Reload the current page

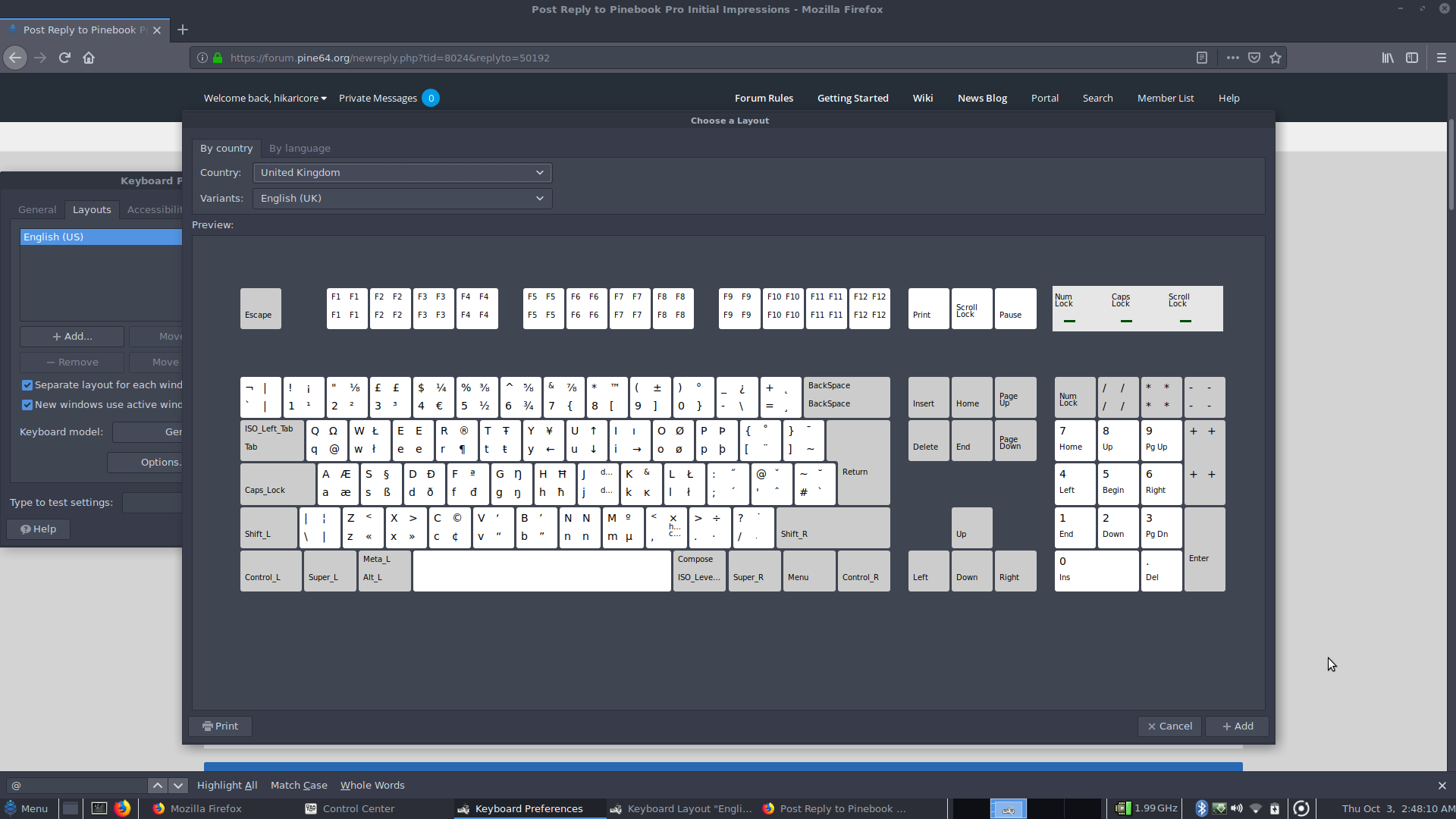(64, 58)
